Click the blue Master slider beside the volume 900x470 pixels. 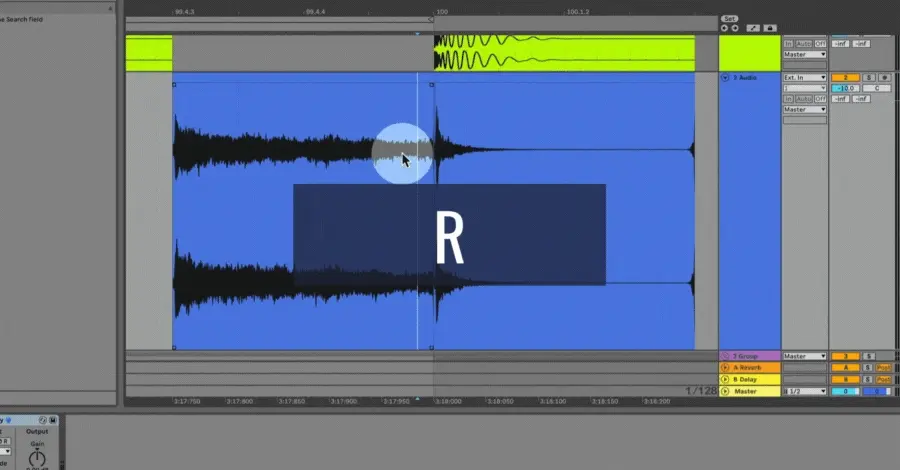pos(876,391)
